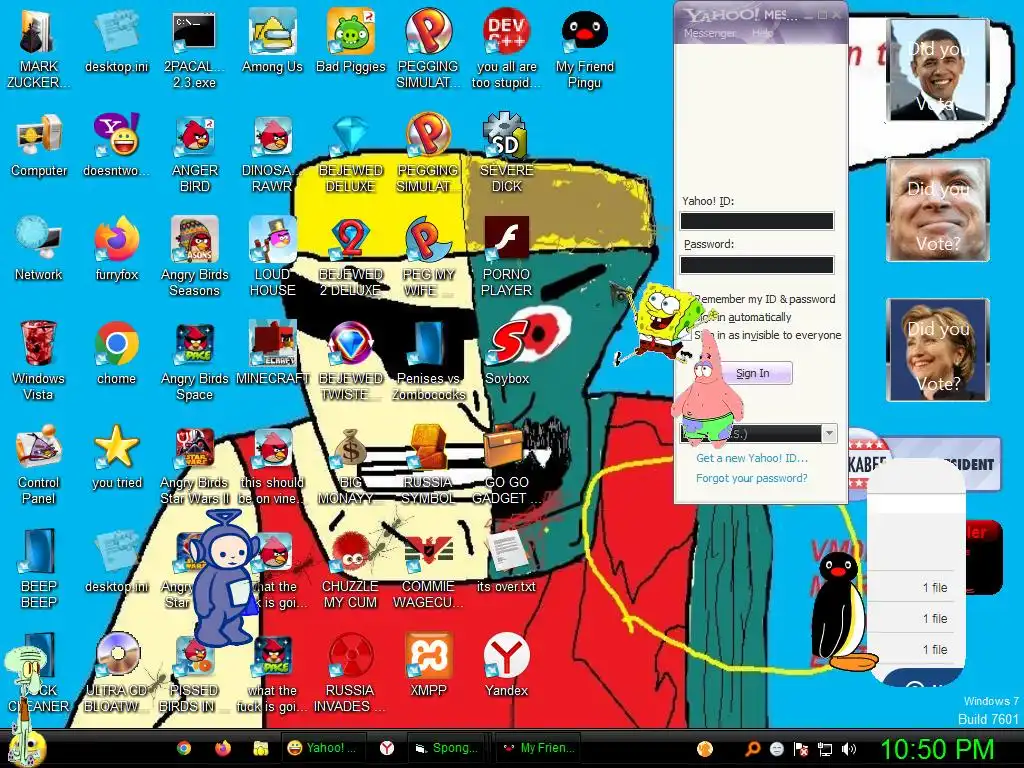Image resolution: width=1024 pixels, height=768 pixels.
Task: Open the MARK ZUCKER... desktop icon
Action: [39, 48]
